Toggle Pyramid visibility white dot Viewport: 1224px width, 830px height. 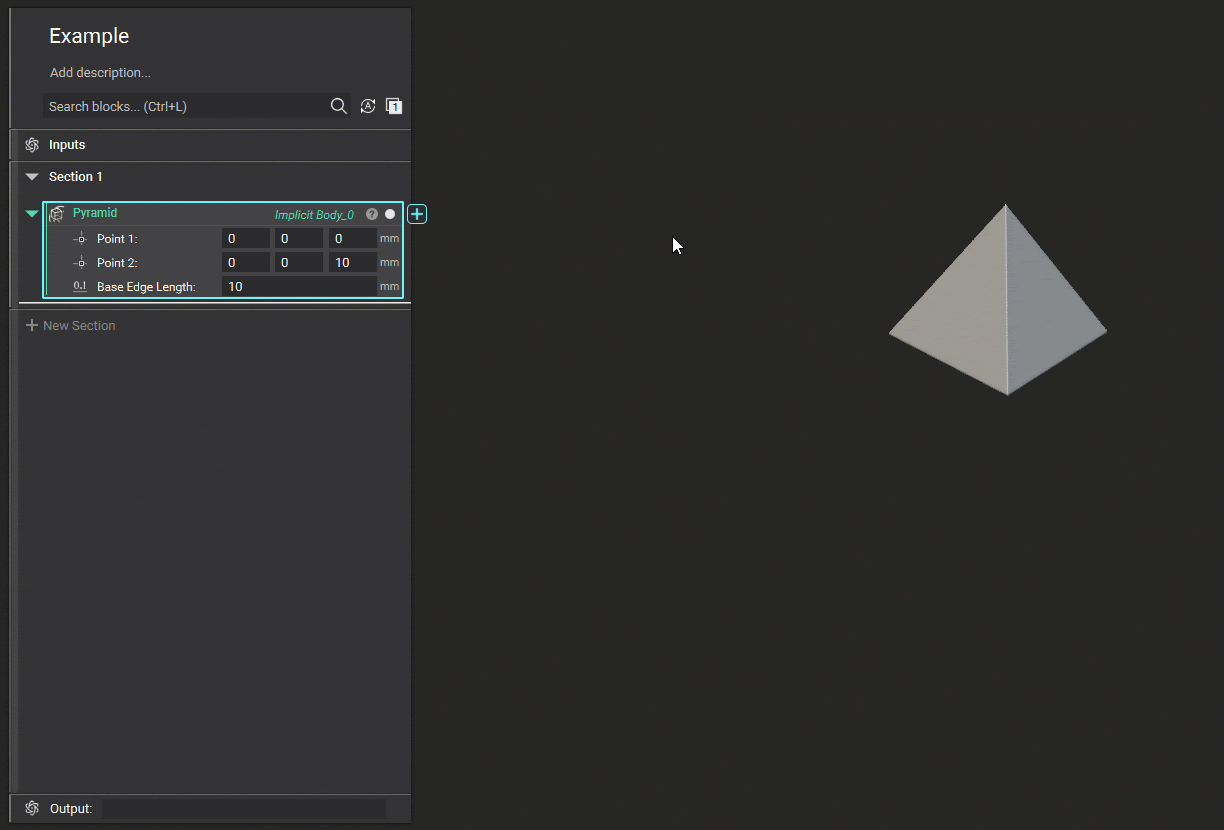pyautogui.click(x=390, y=214)
